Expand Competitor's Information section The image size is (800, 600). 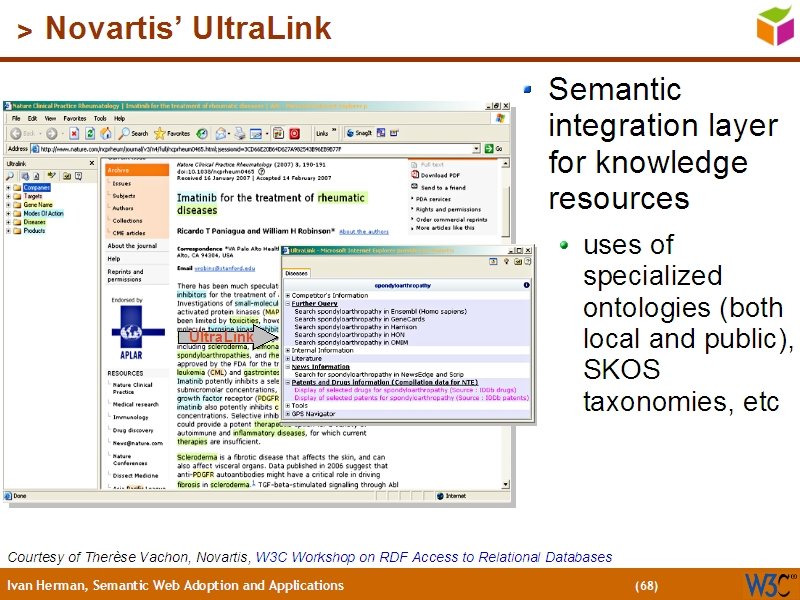(x=288, y=295)
